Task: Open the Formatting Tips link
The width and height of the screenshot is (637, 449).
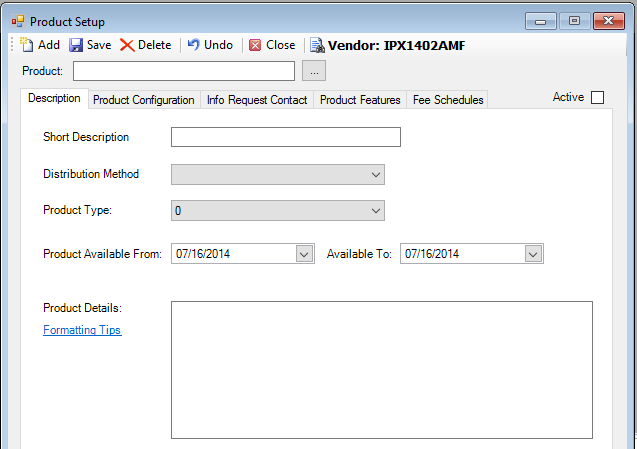Action: 82,330
